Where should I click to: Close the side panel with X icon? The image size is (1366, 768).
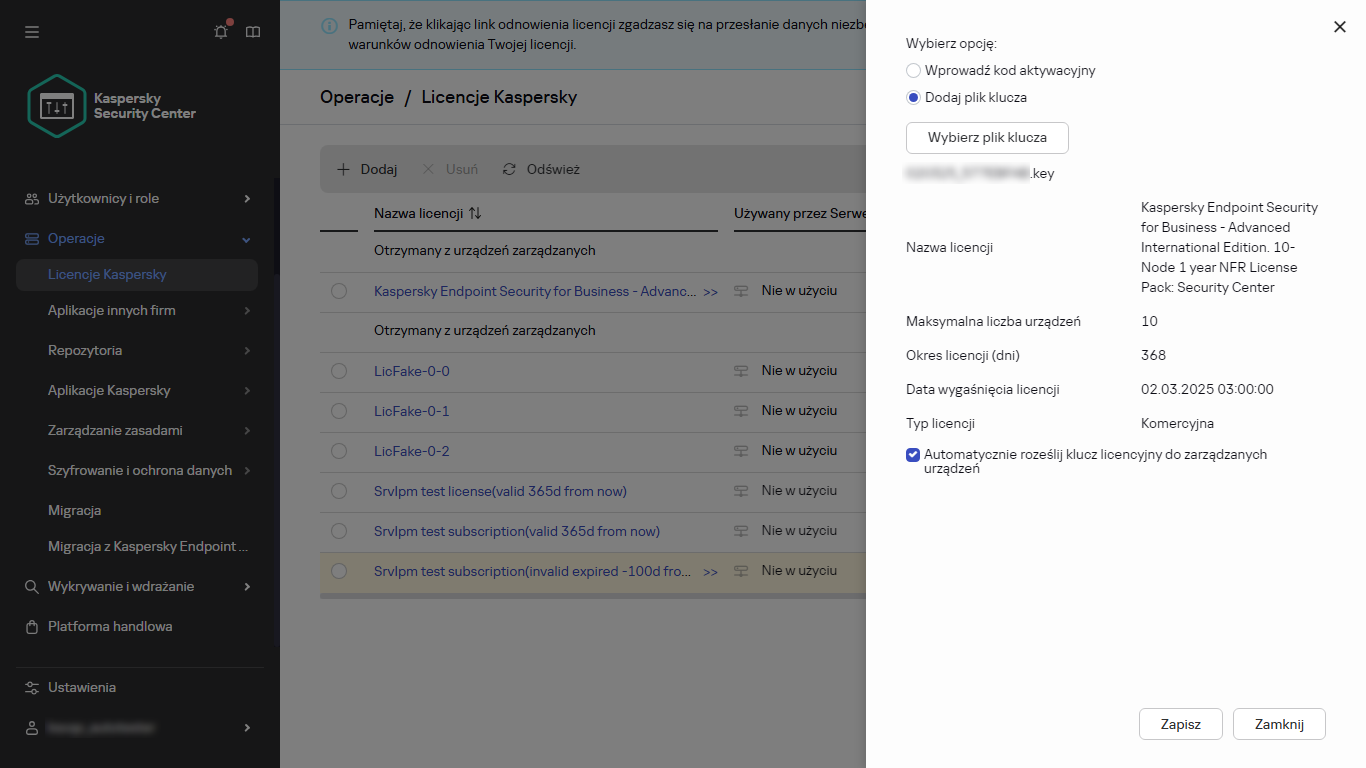click(1340, 27)
